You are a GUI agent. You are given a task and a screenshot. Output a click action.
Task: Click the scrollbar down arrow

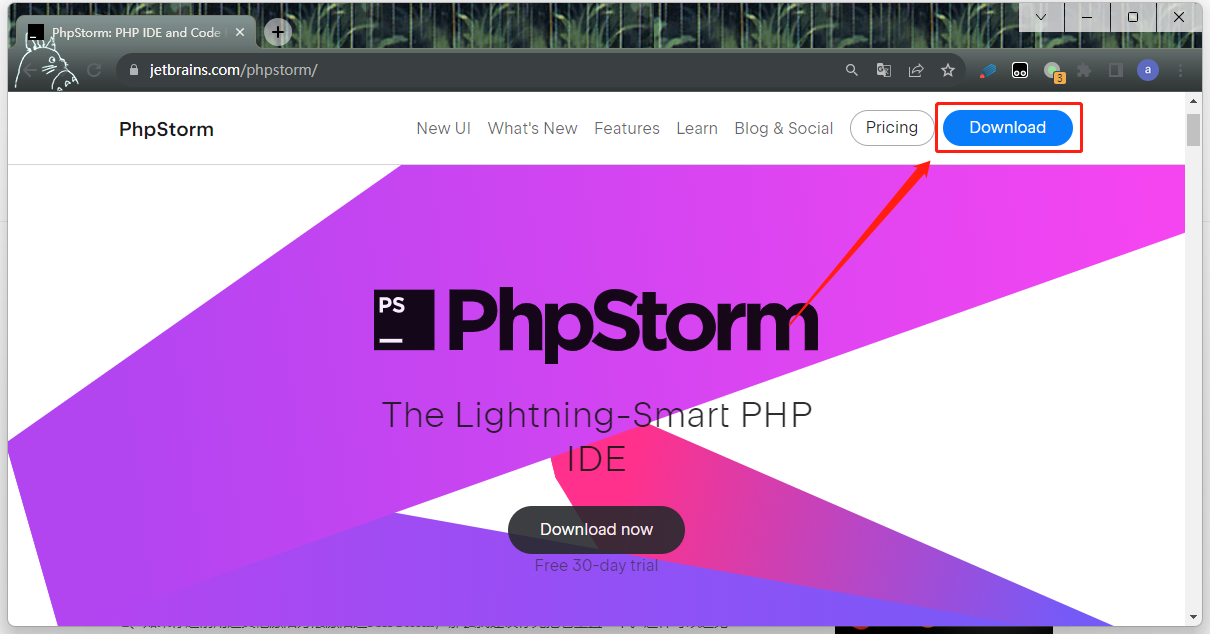coord(1193,616)
